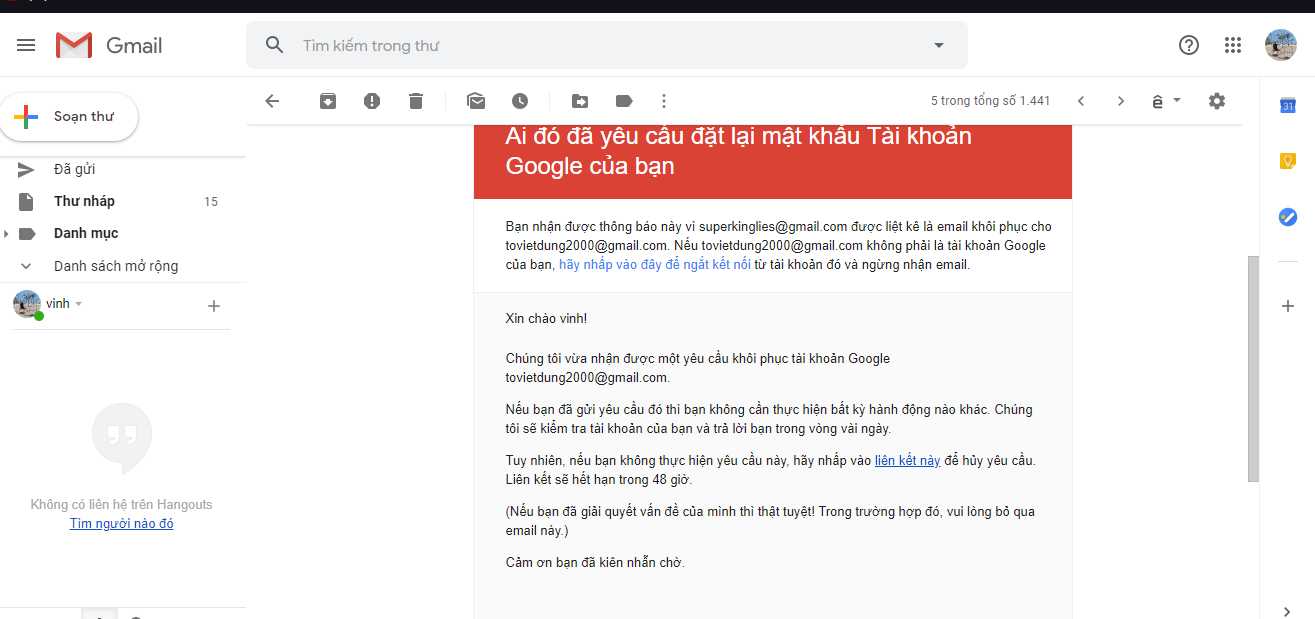1315x619 pixels.
Task: Open the main menu hamburger icon
Action: (26, 45)
